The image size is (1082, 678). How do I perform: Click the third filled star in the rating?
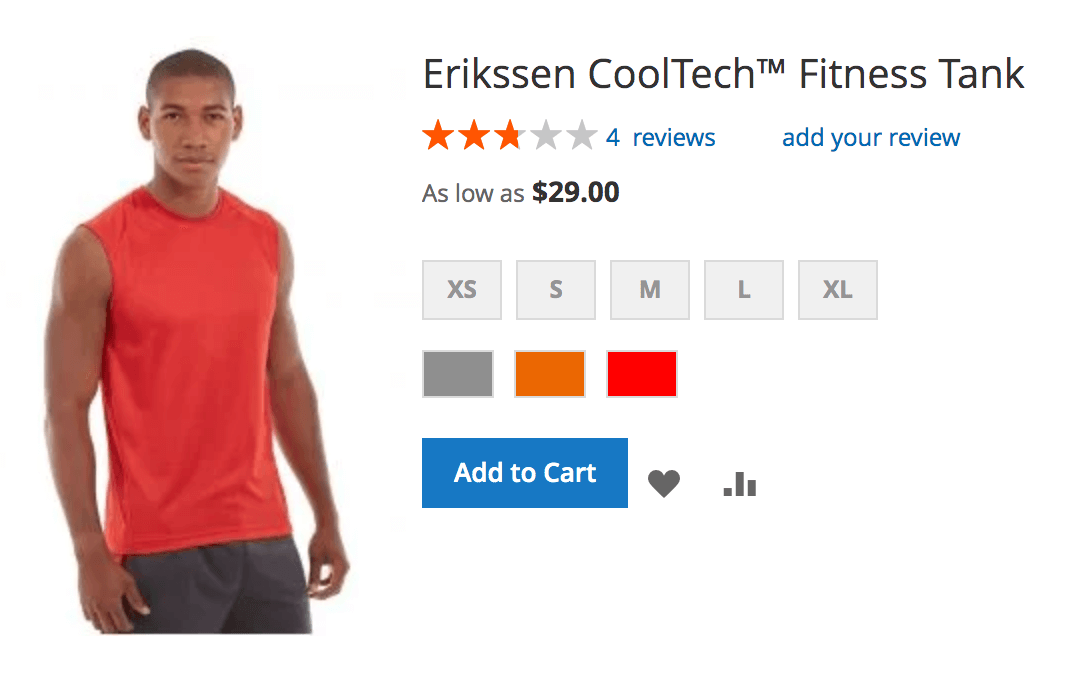(x=509, y=136)
